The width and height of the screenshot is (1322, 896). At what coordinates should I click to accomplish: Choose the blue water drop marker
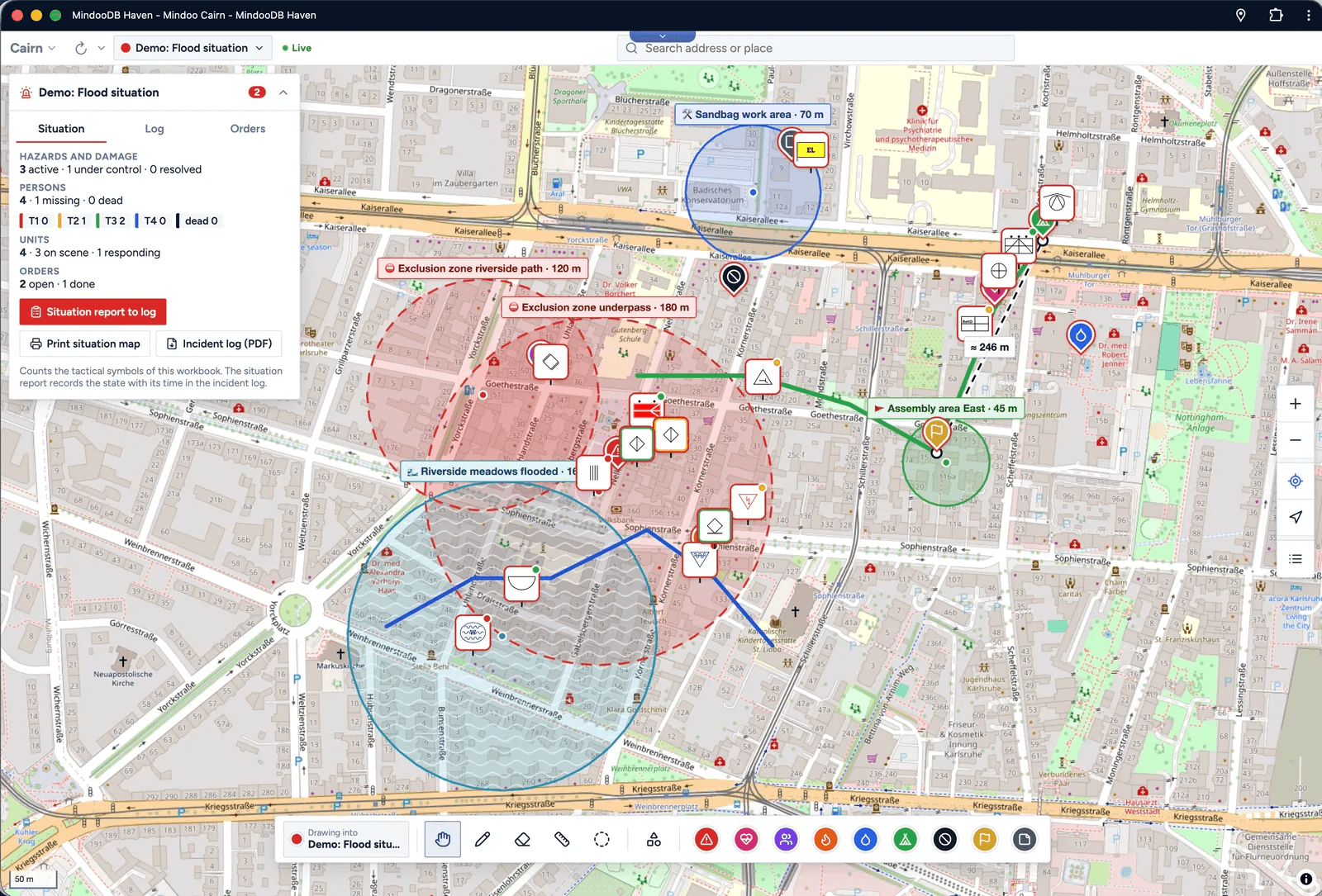pos(865,840)
